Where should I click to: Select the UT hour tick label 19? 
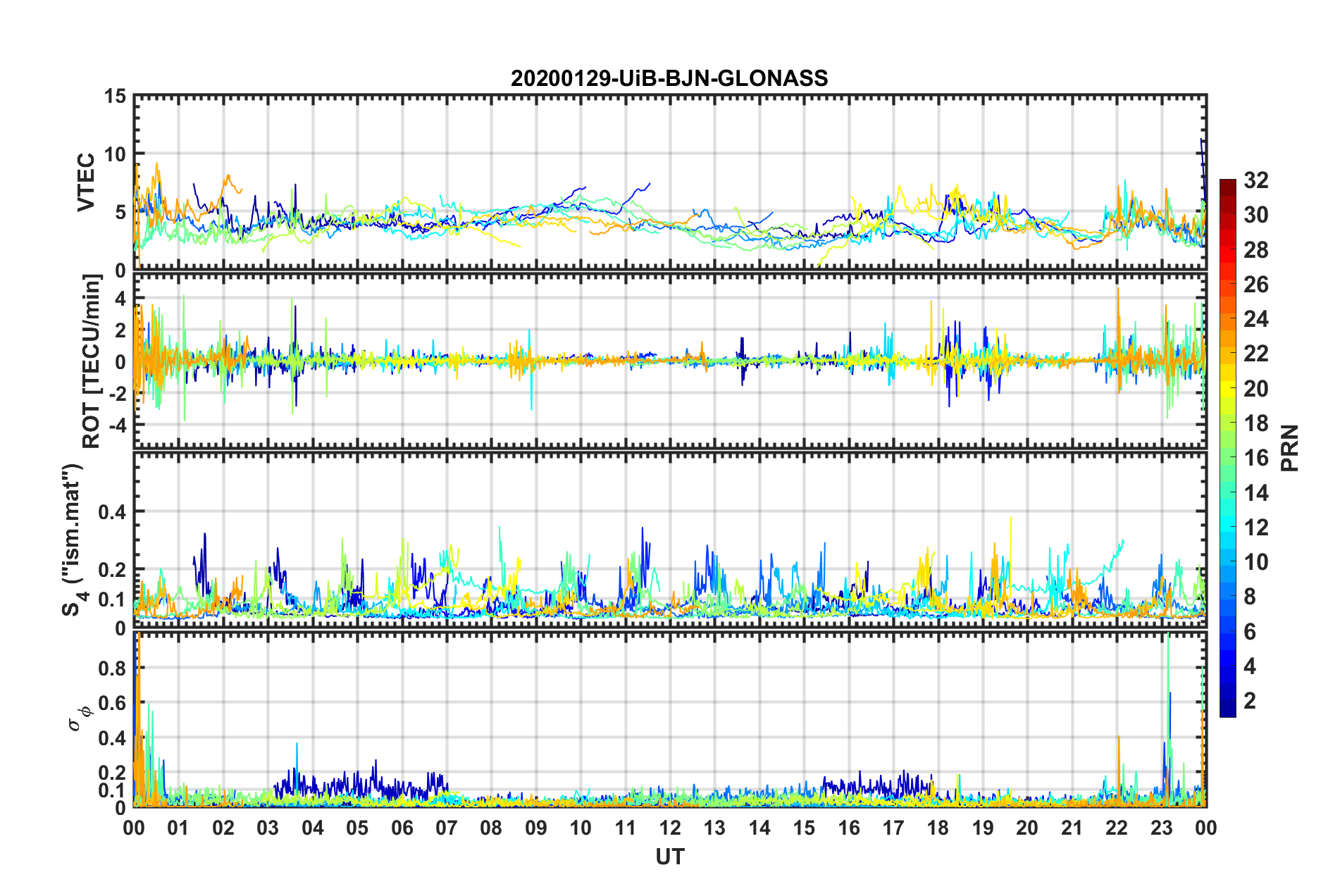(x=983, y=828)
